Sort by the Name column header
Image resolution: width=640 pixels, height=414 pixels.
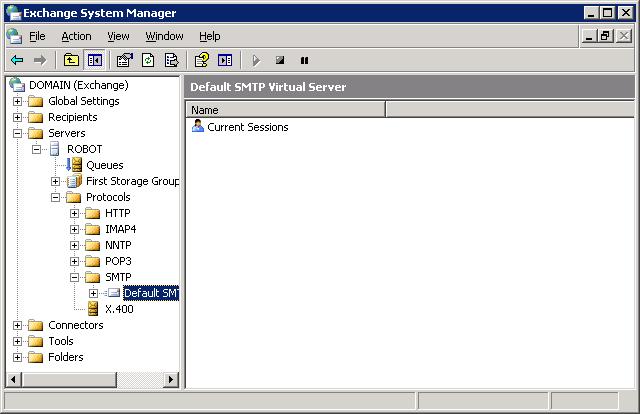[x=286, y=110]
